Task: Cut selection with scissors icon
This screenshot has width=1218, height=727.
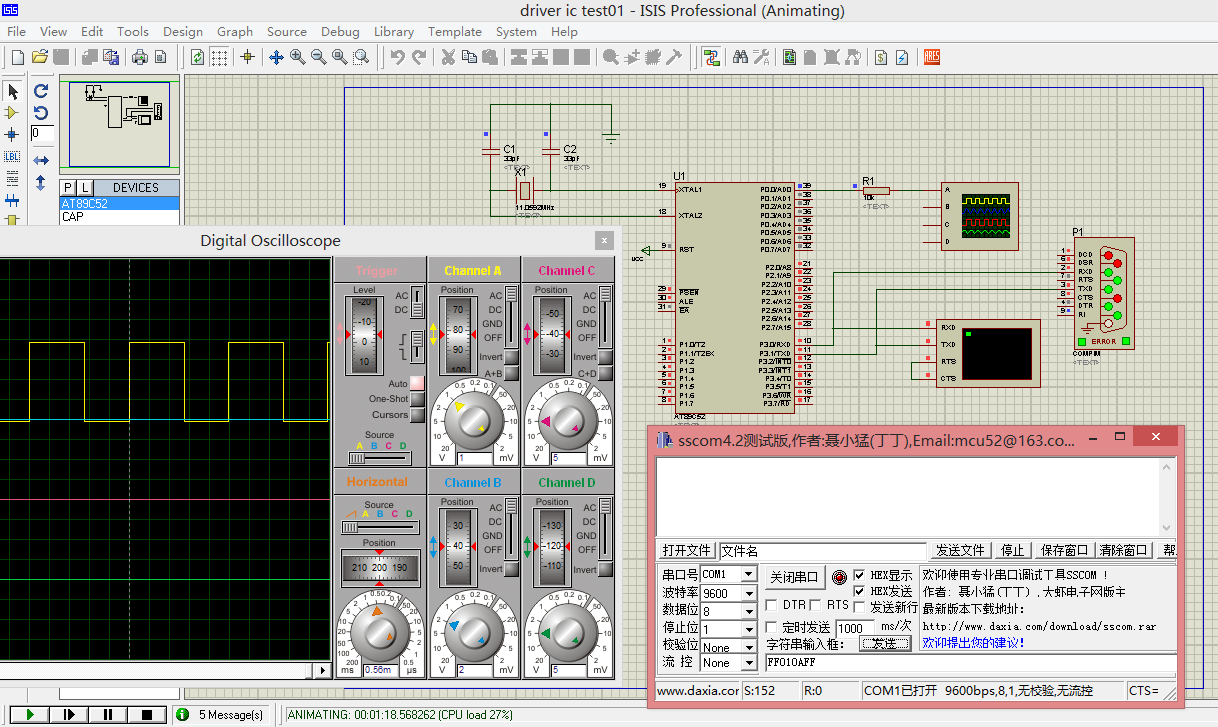Action: tap(448, 57)
